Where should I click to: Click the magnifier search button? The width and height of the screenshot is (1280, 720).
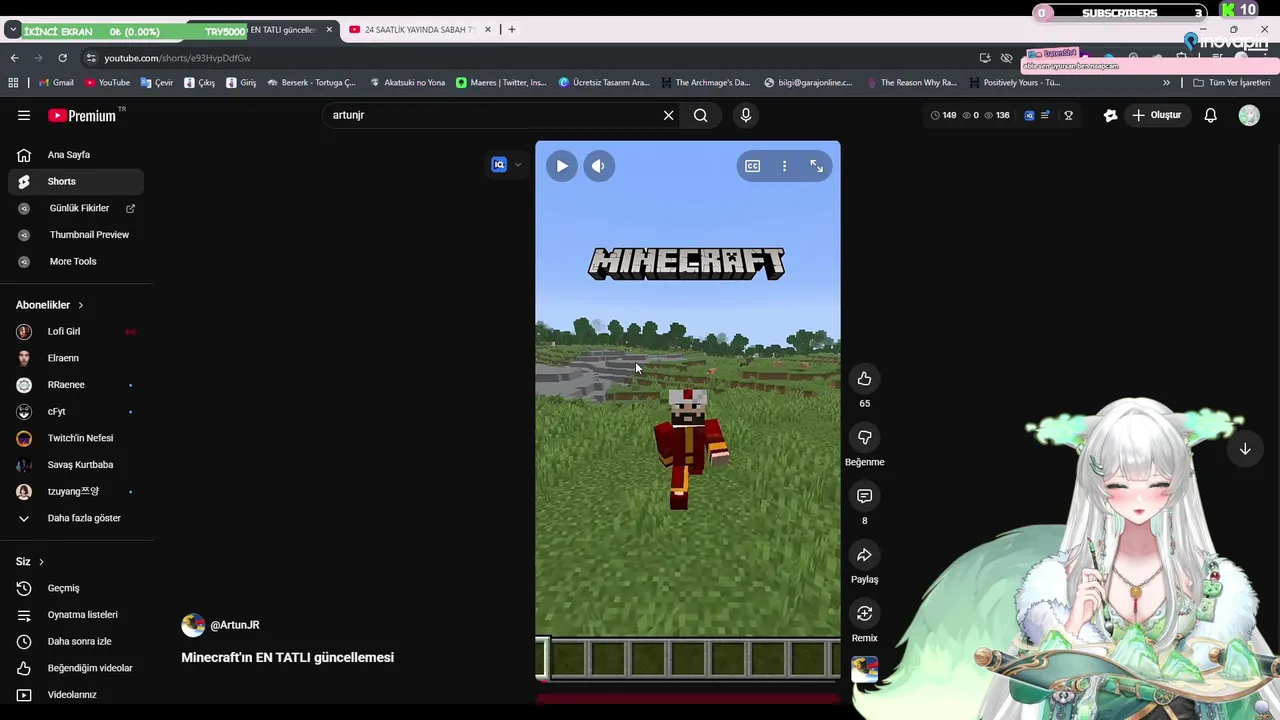[x=700, y=115]
